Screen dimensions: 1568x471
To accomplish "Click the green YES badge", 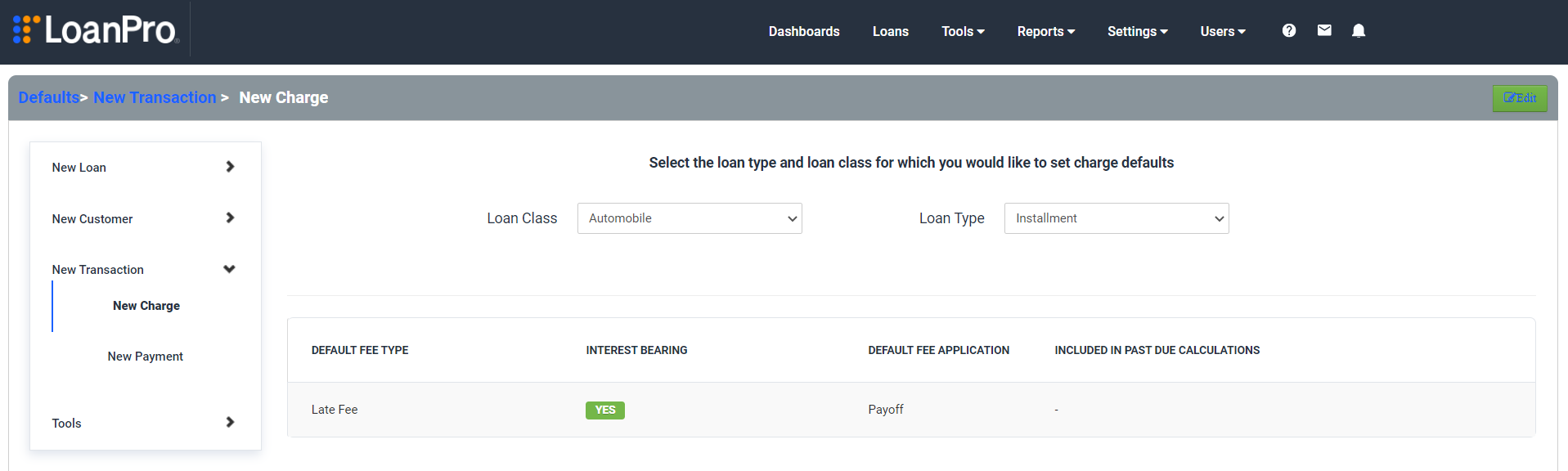I will click(605, 410).
